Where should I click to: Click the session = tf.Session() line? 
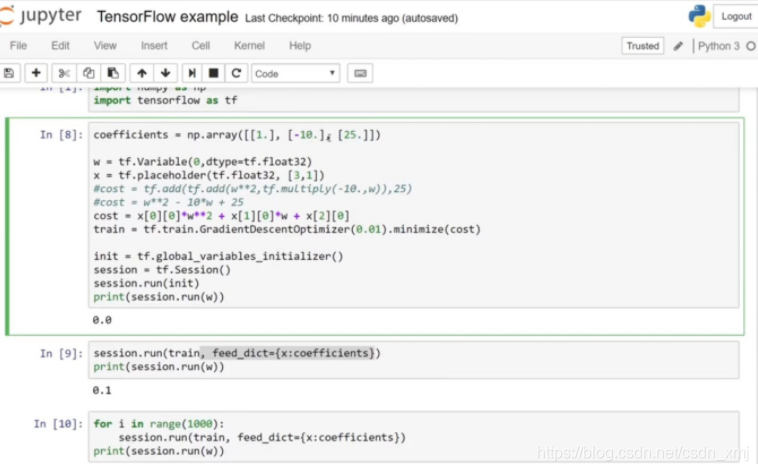(162, 270)
